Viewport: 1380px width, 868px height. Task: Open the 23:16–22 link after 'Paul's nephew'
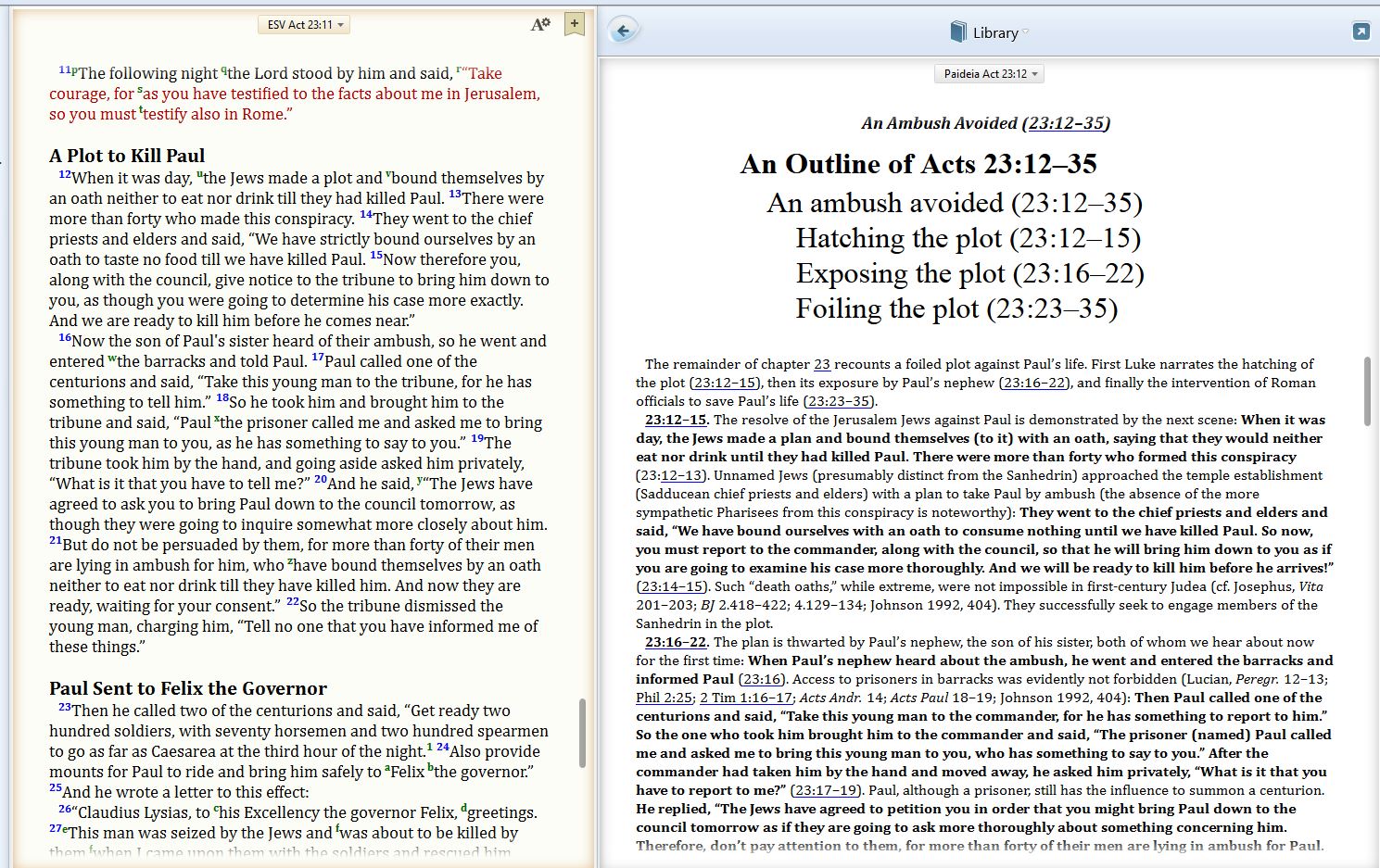point(1035,383)
